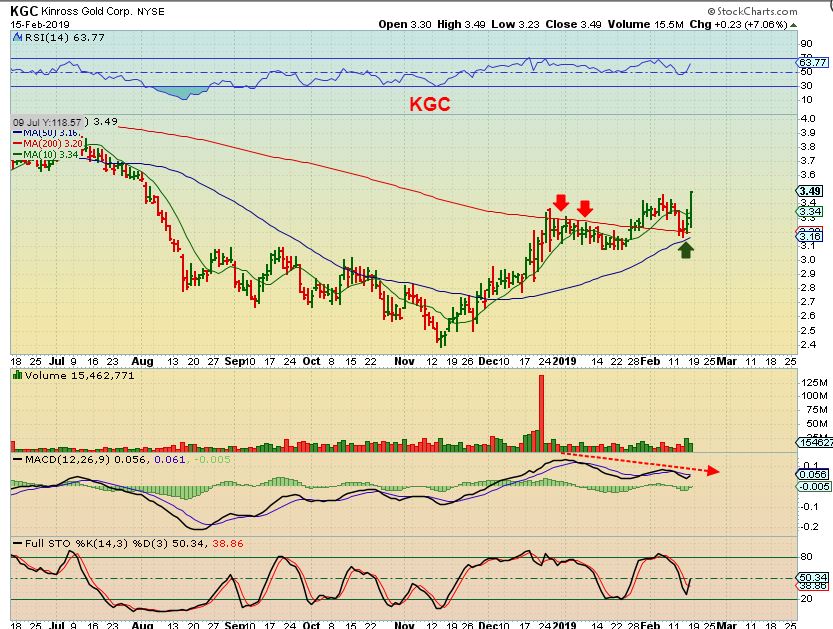Click the tall red volume spike bar
The height and width of the screenshot is (629, 833).
tap(541, 413)
